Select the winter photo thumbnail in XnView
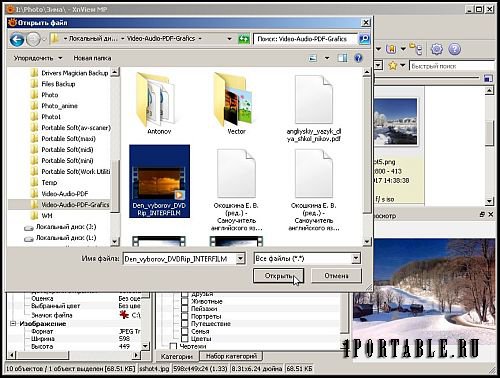The width and height of the screenshot is (500, 378). pyautogui.click(x=396, y=122)
